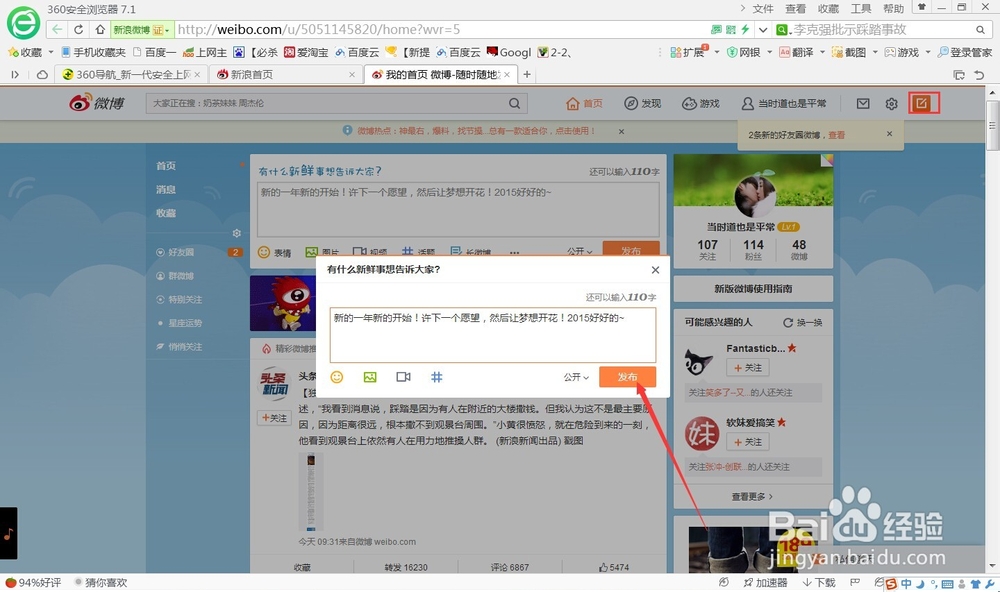Expand the 公开 visibility dropdown in popup
The width and height of the screenshot is (1000, 592).
[x=576, y=377]
